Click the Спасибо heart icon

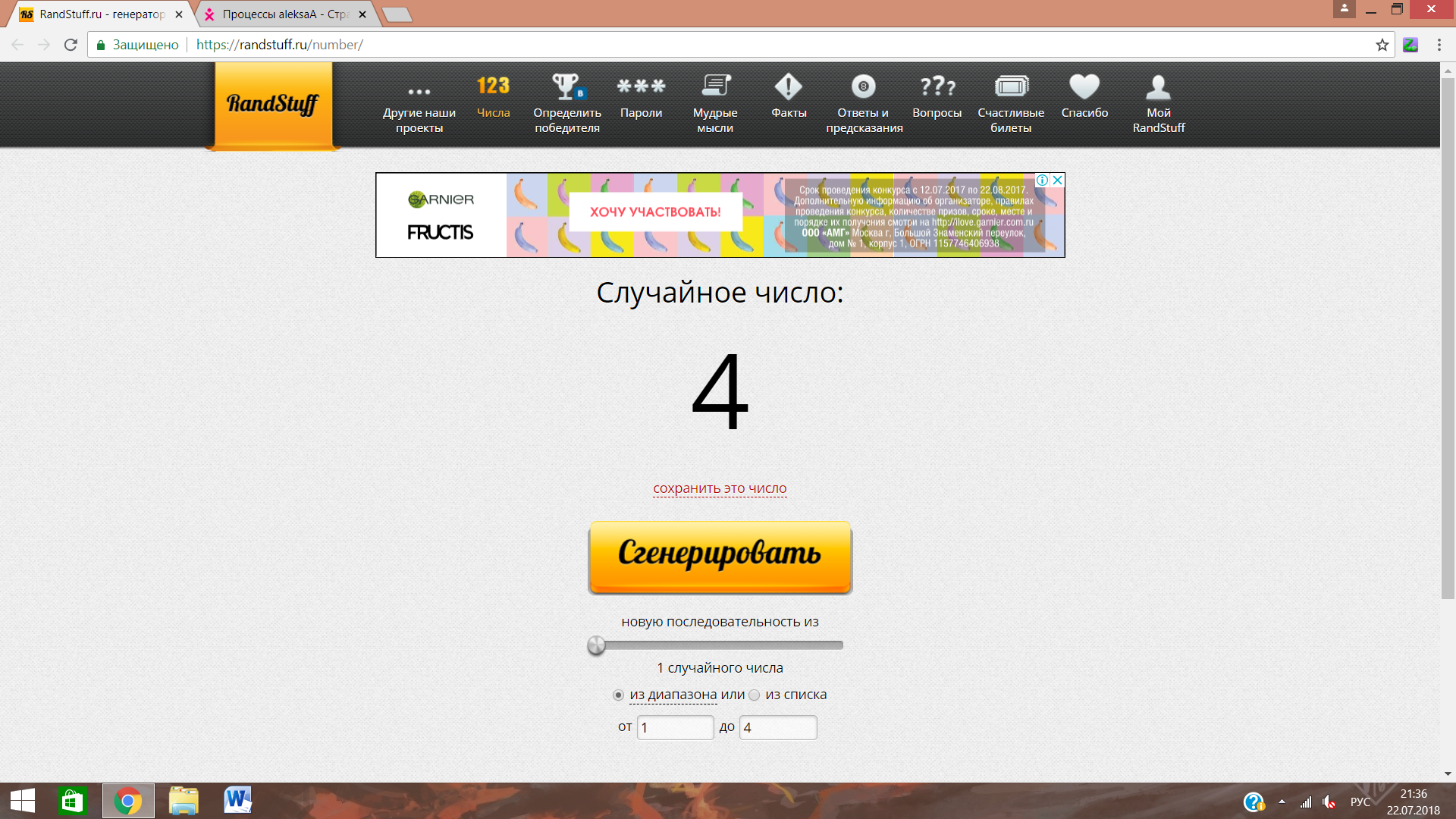[x=1084, y=86]
